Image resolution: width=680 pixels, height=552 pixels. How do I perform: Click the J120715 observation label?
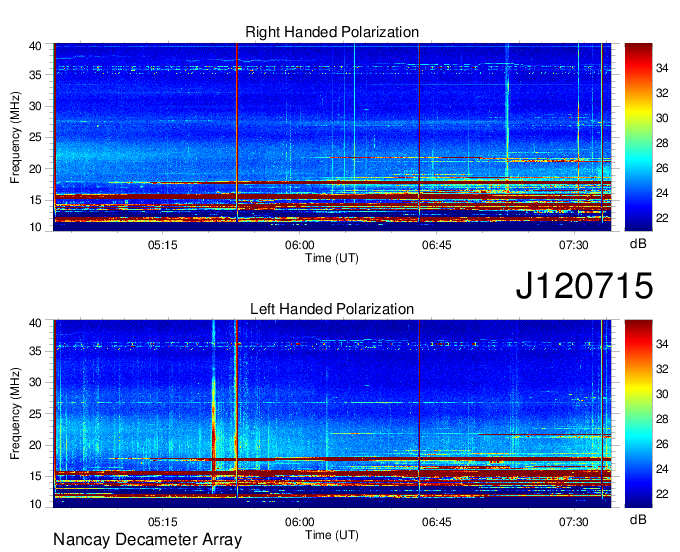tap(584, 286)
